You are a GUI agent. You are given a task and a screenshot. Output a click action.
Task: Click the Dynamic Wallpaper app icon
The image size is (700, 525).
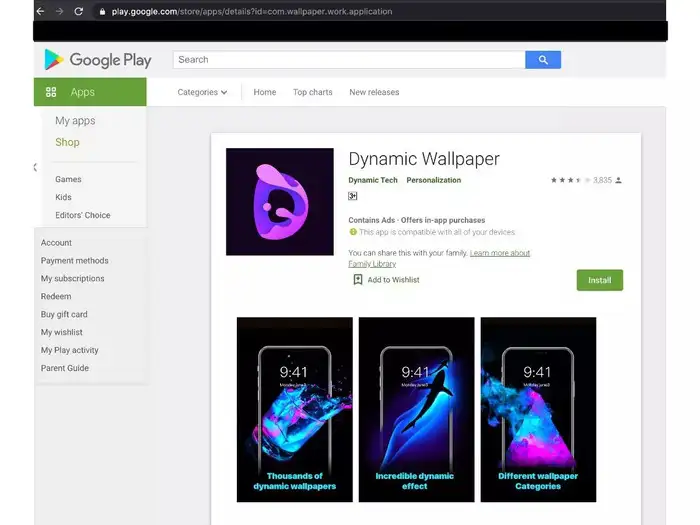[279, 201]
